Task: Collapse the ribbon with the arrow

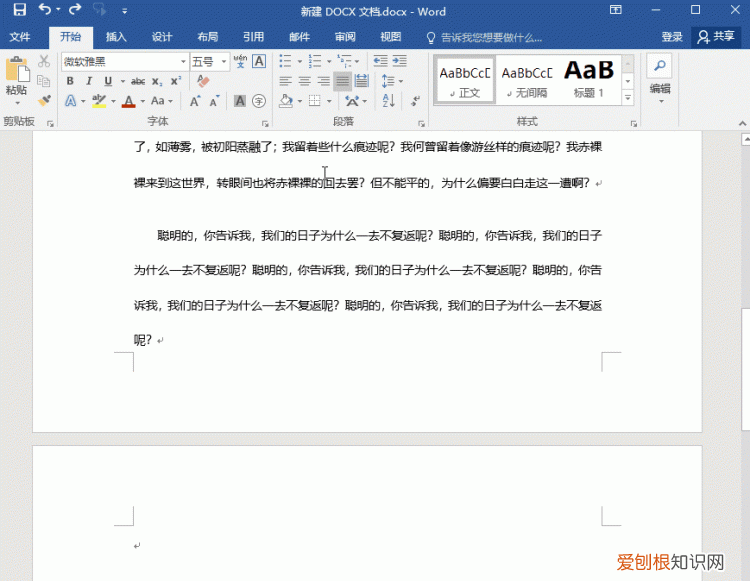Action: click(x=742, y=123)
